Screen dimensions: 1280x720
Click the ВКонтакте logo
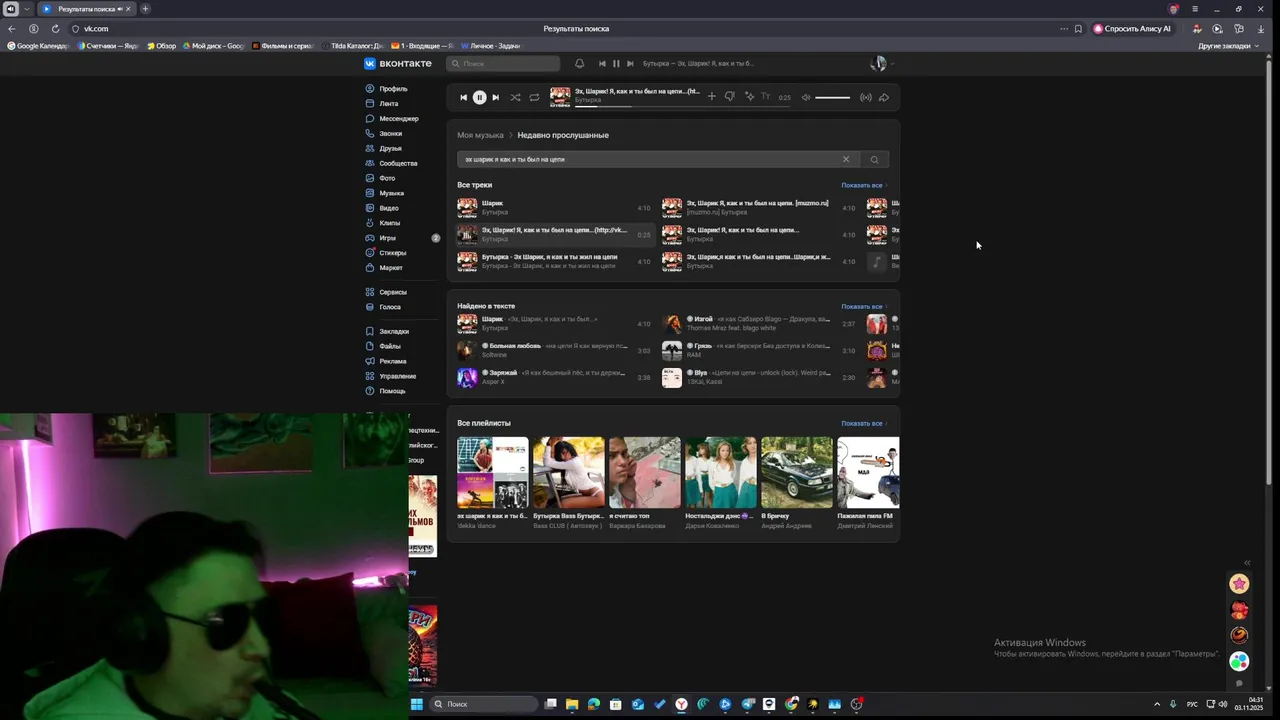pyautogui.click(x=398, y=63)
